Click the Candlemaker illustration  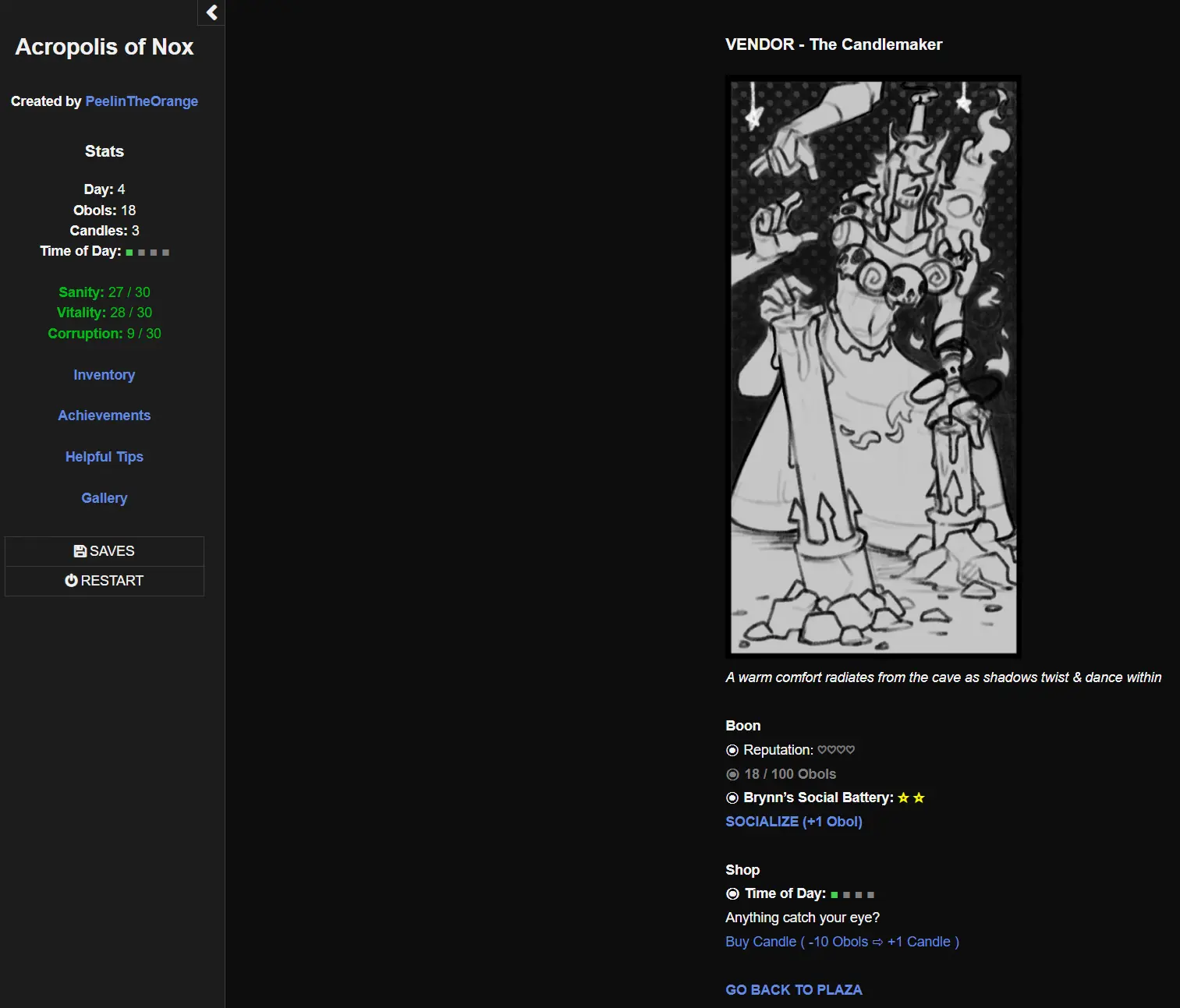873,366
